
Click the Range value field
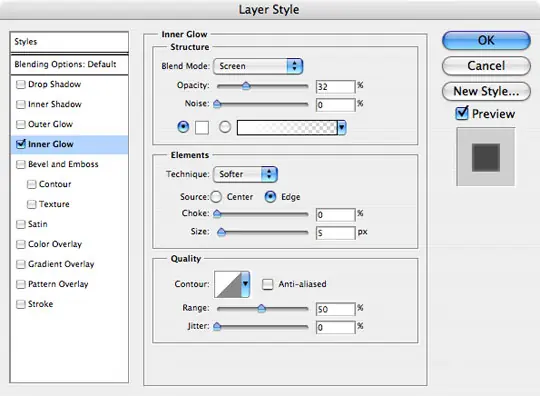click(335, 309)
